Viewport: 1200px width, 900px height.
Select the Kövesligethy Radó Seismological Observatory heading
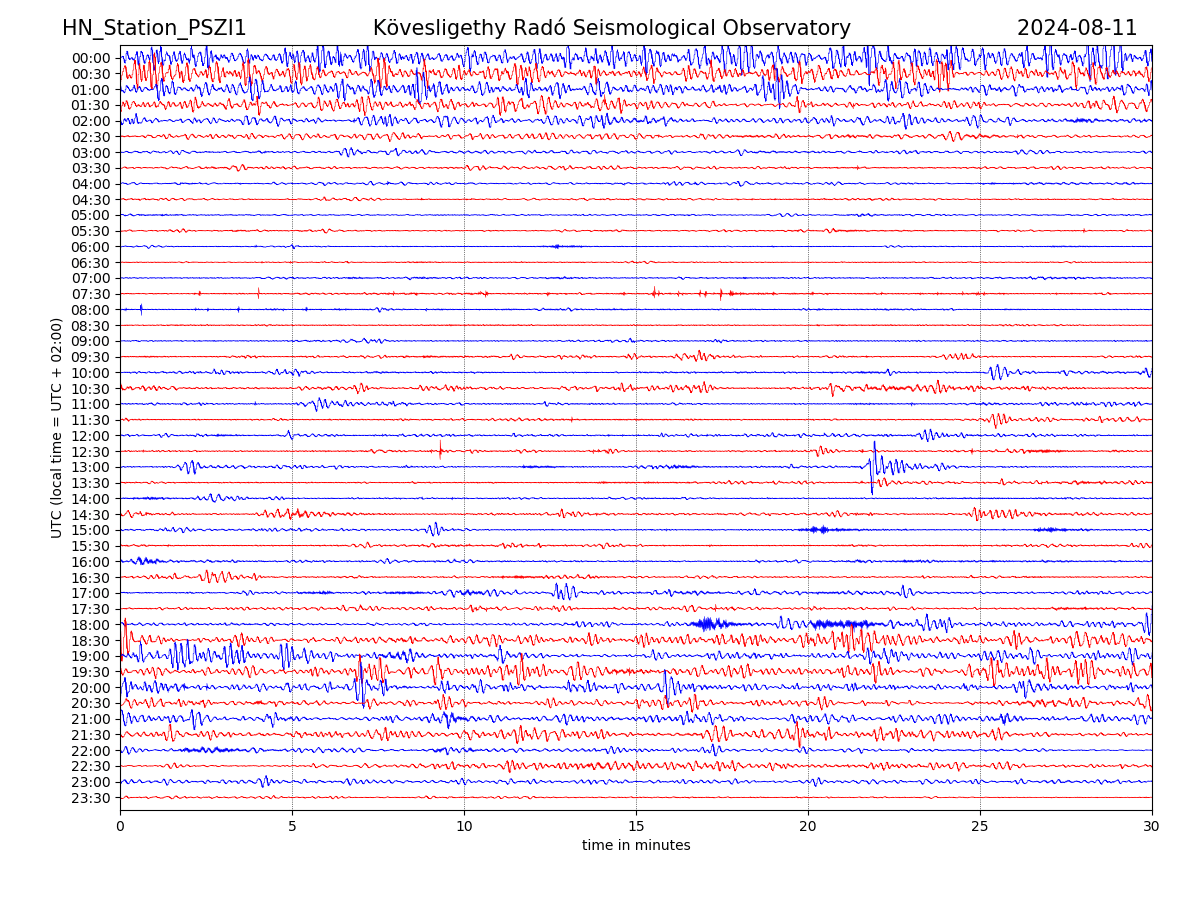coord(611,29)
